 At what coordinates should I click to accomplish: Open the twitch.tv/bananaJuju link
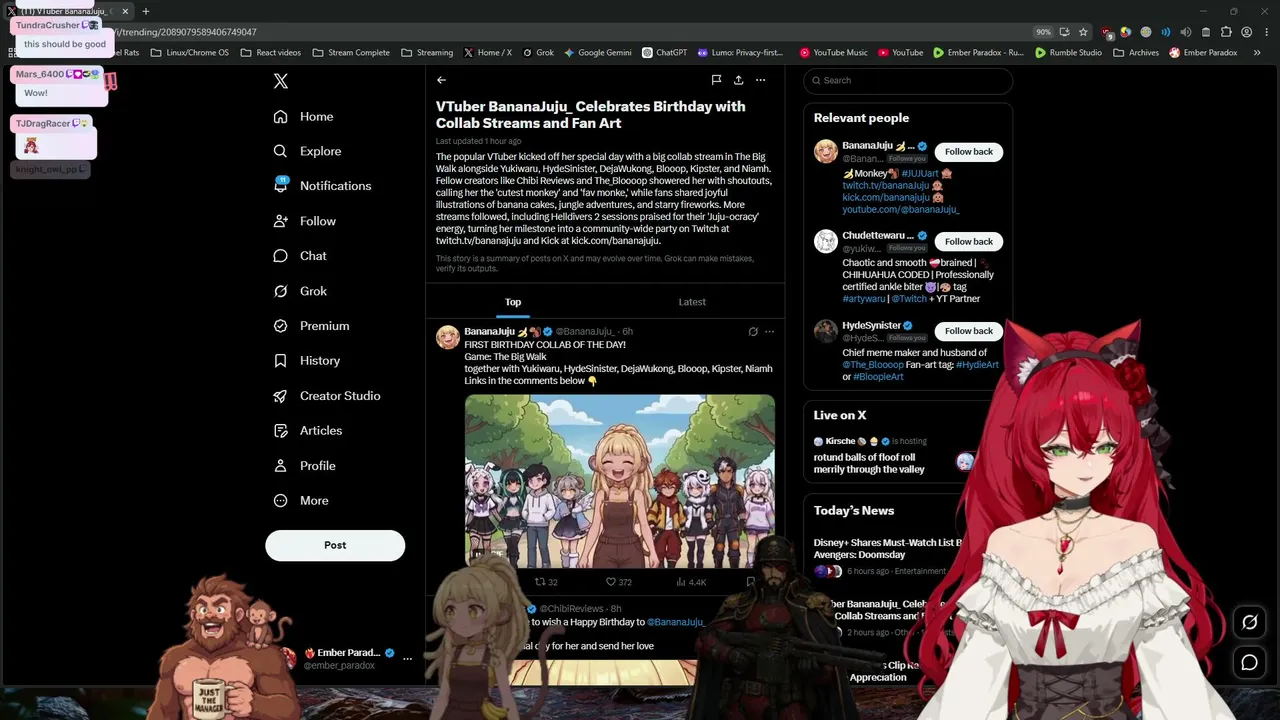tap(886, 186)
